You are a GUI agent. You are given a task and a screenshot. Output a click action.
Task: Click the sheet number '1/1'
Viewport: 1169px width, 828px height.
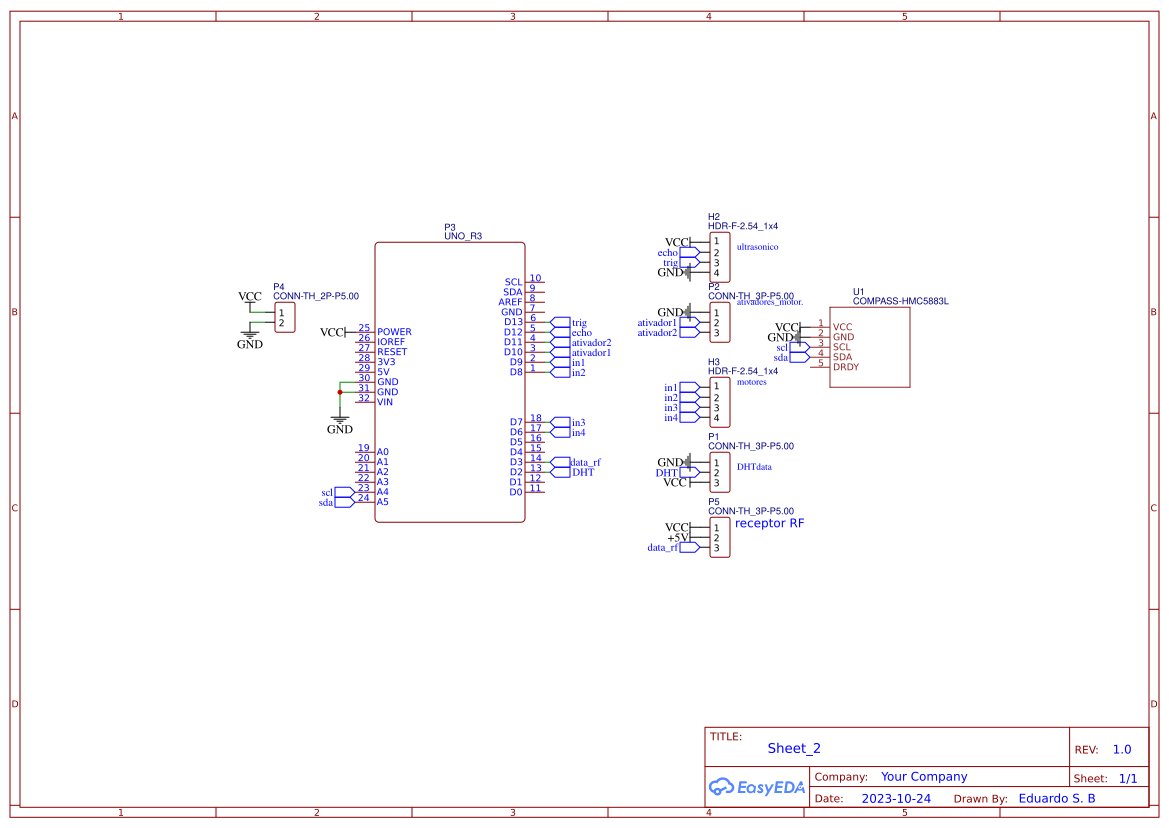1128,778
